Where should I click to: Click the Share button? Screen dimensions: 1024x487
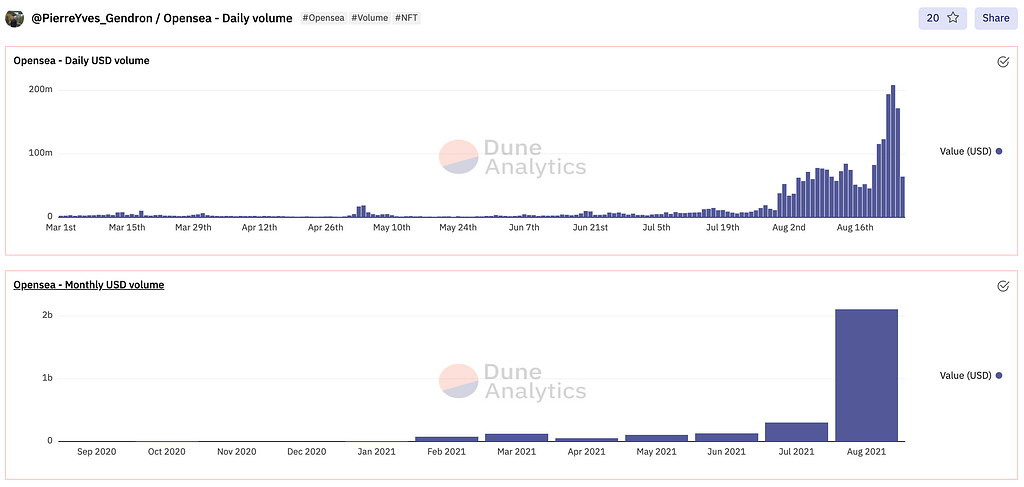tap(996, 18)
